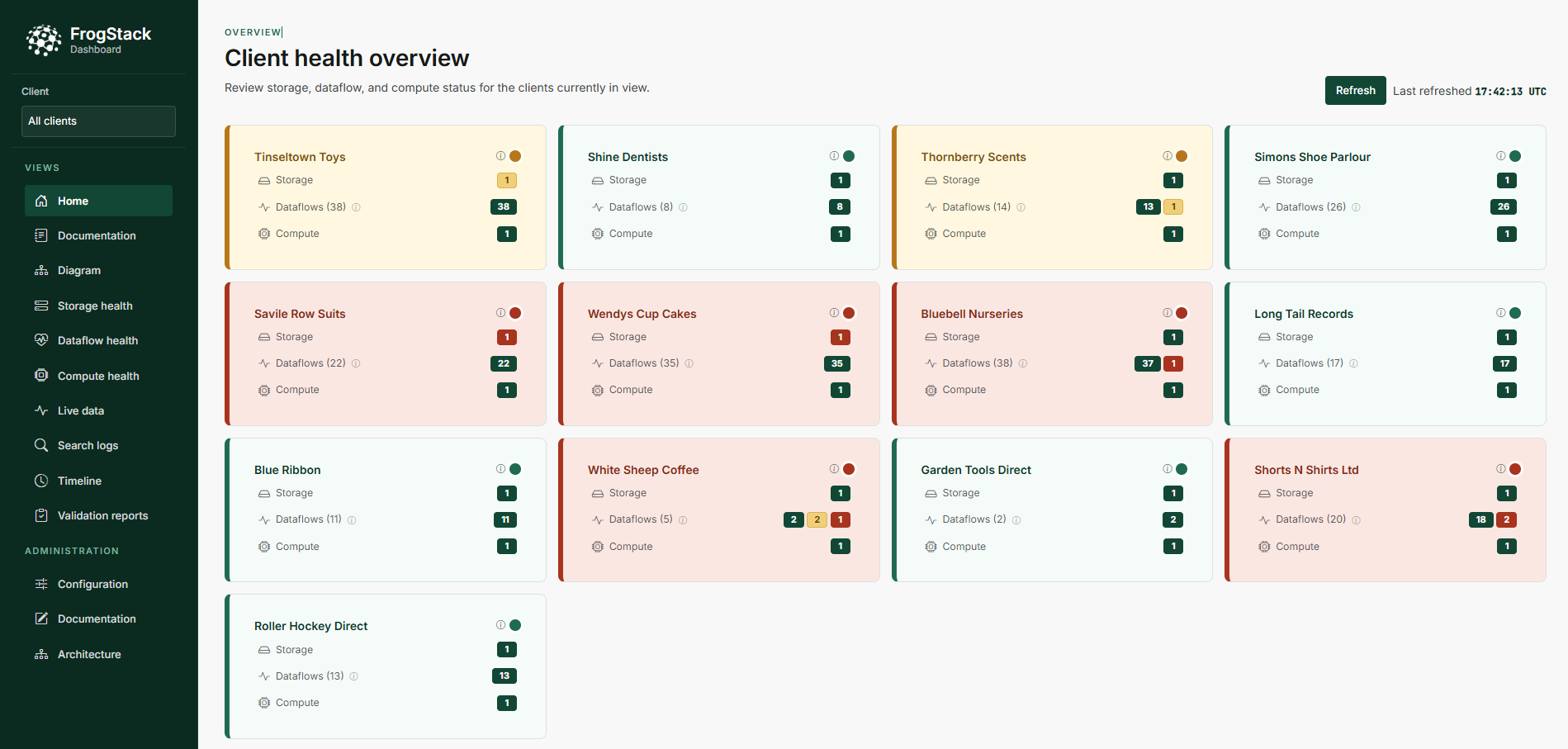1568x749 pixels.
Task: Click the Configuration sliders icon
Action: [41, 584]
